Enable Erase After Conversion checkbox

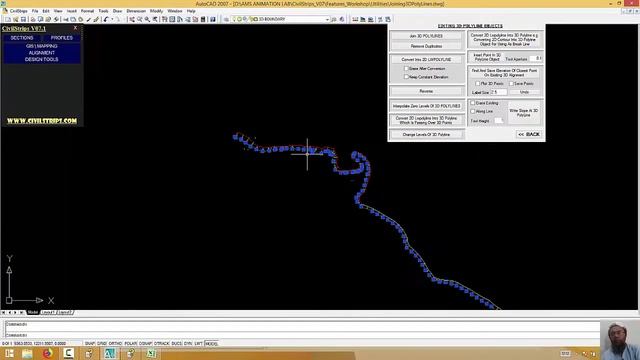tap(406, 69)
